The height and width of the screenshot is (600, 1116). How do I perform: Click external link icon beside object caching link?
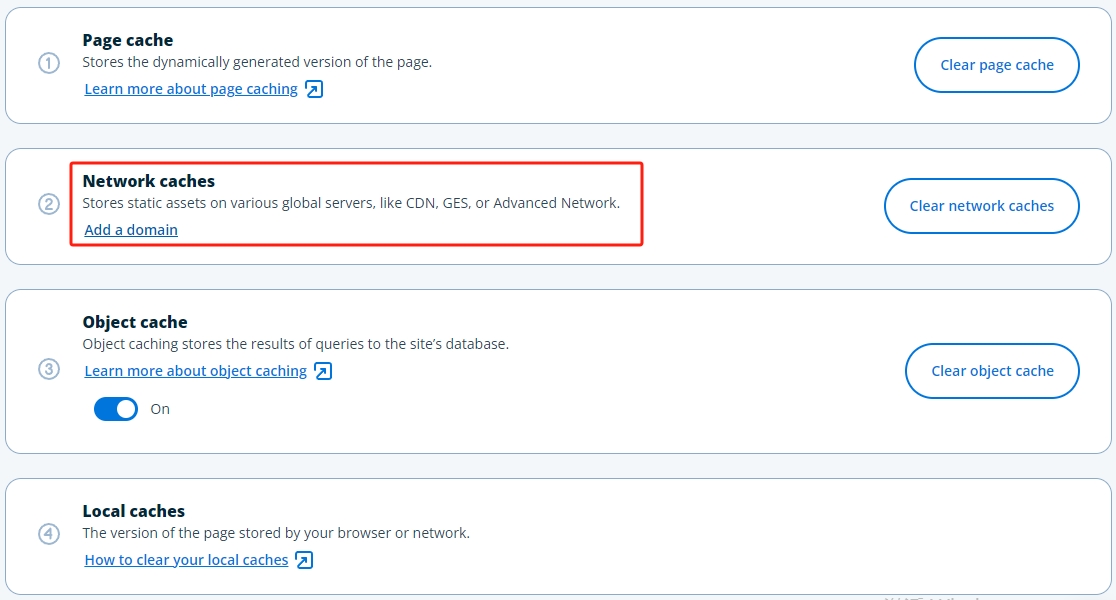(323, 371)
